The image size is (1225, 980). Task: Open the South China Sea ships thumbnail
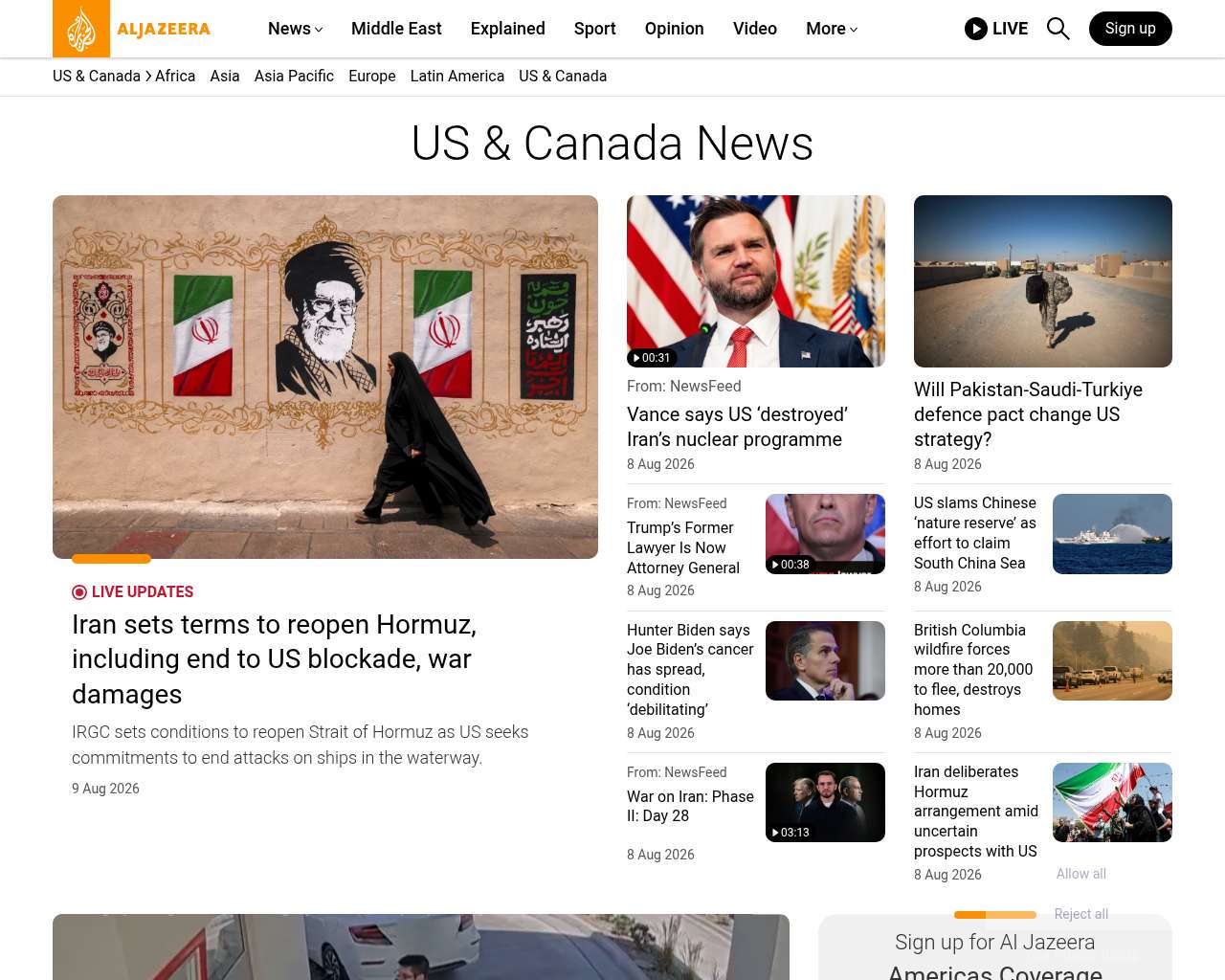click(1112, 534)
